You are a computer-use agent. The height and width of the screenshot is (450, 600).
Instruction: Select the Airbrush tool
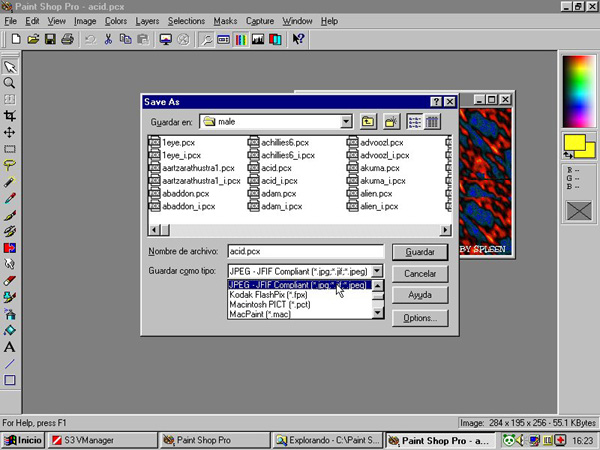(x=10, y=314)
